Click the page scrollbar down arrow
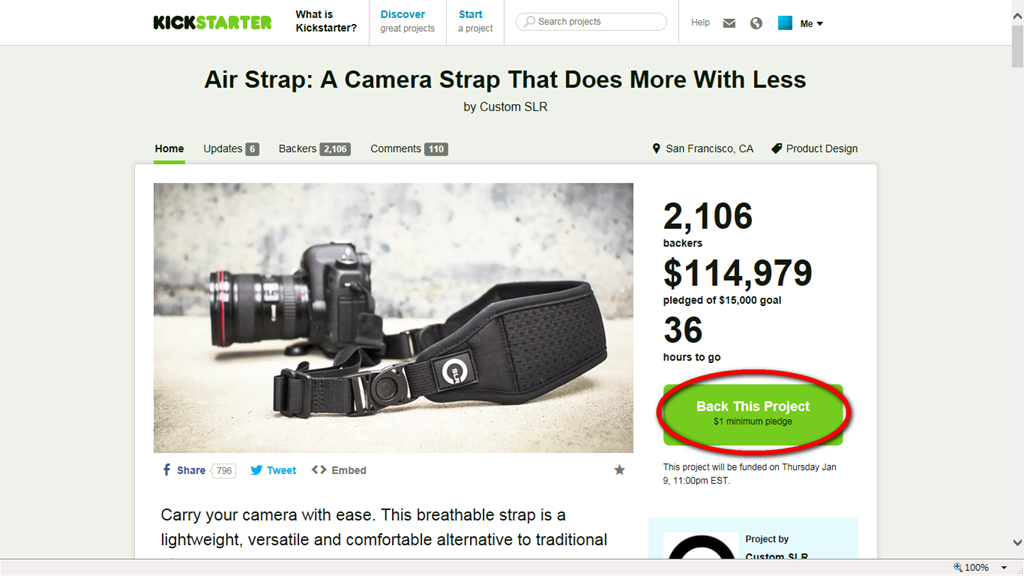 click(1017, 542)
